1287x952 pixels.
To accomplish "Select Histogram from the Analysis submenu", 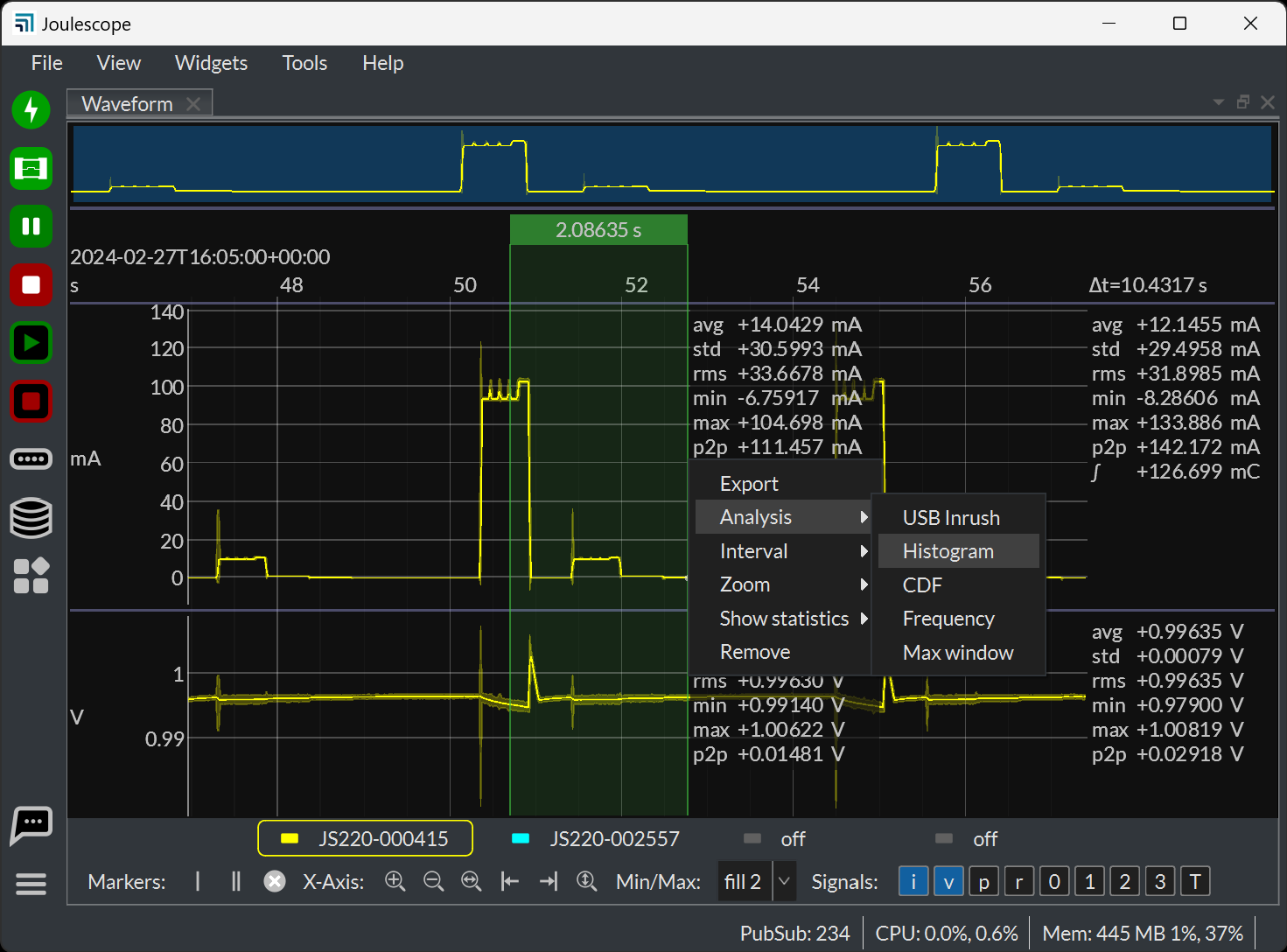I will tap(948, 551).
